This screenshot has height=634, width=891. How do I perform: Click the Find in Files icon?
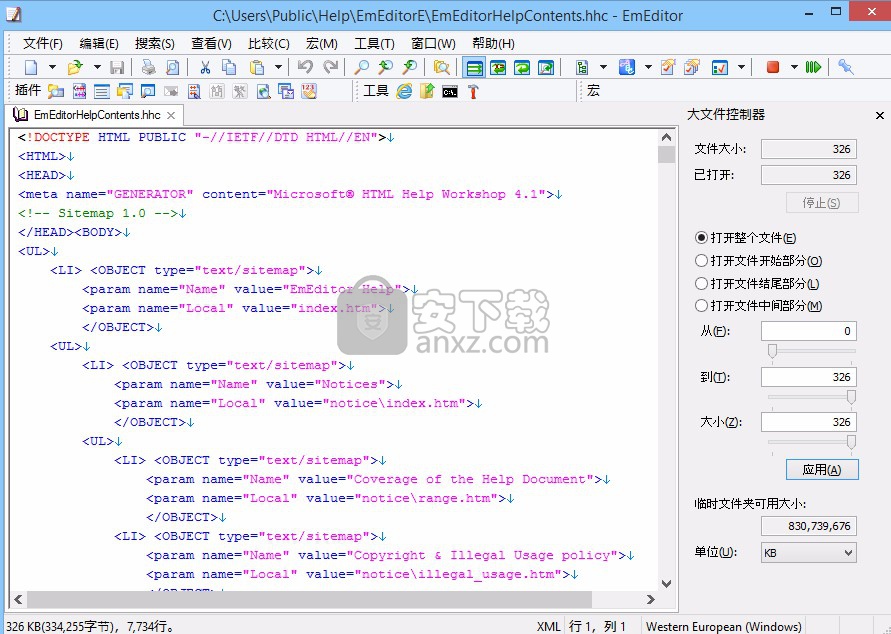point(442,68)
